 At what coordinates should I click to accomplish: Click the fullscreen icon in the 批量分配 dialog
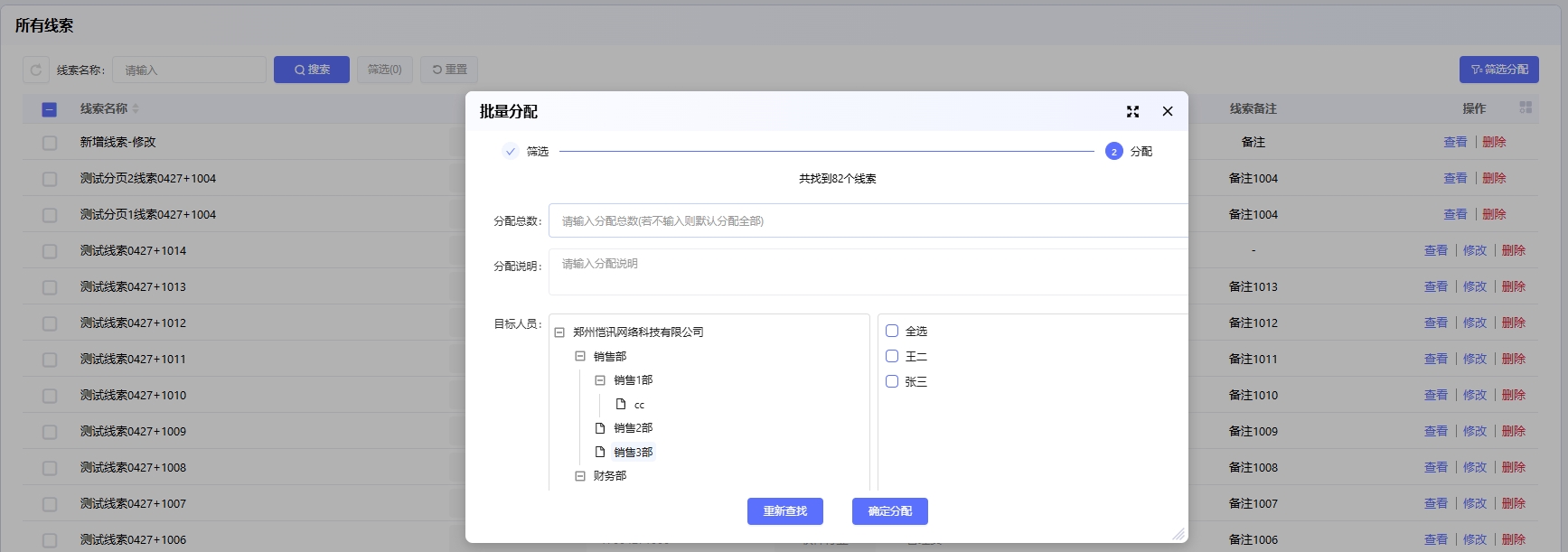coord(1132,111)
